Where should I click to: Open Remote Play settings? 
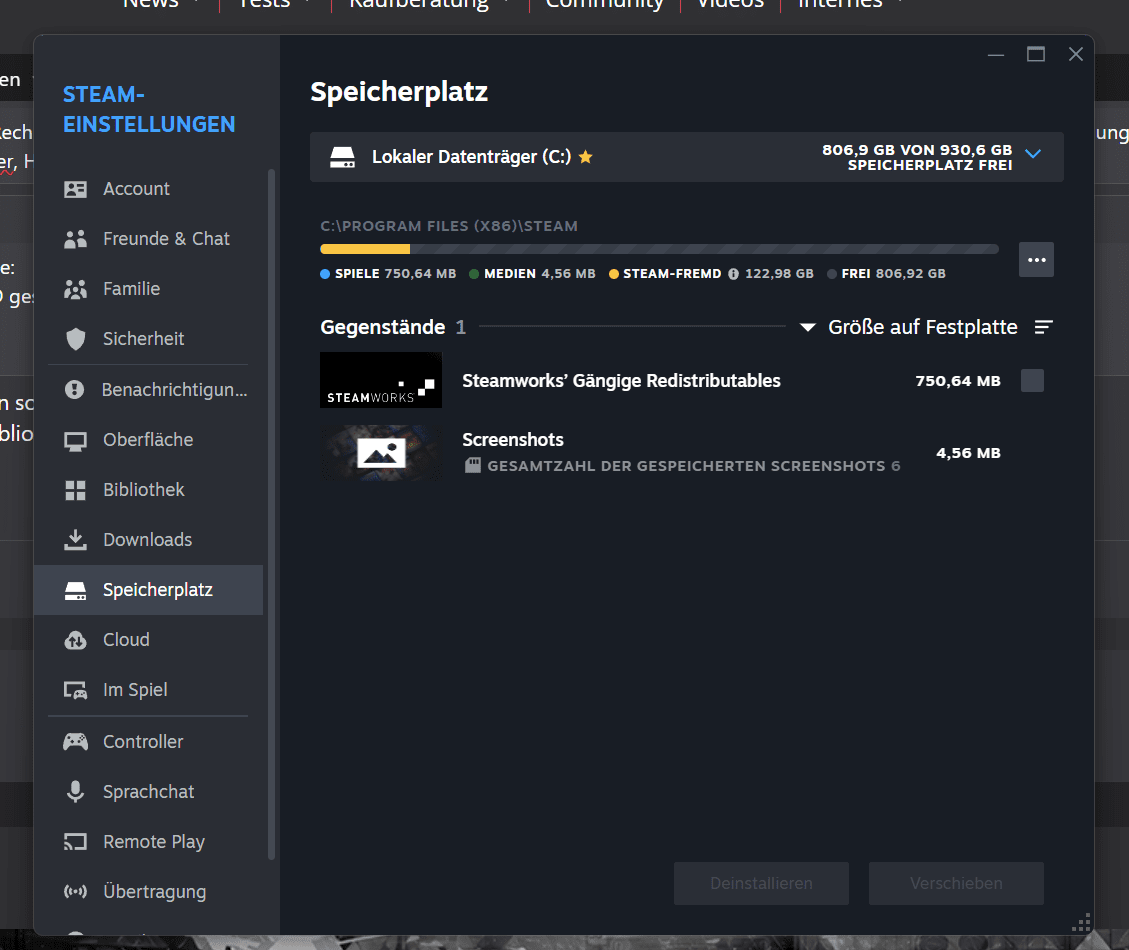click(148, 841)
